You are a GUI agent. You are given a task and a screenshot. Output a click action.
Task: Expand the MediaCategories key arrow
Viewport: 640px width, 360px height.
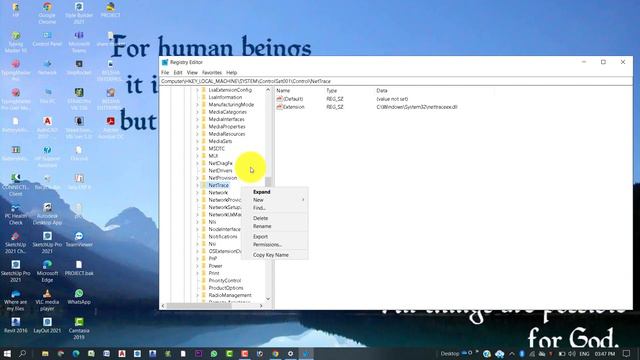[198, 112]
